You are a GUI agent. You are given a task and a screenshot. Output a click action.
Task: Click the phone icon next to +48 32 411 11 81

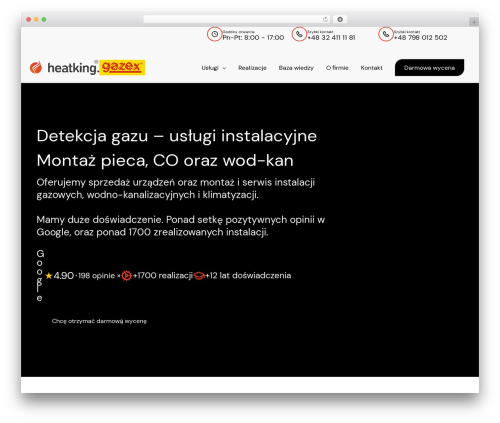click(299, 34)
